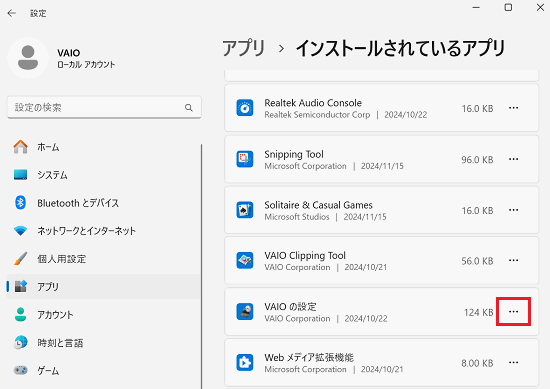Open the 個人用設定 page
550x389 pixels.
[104, 259]
